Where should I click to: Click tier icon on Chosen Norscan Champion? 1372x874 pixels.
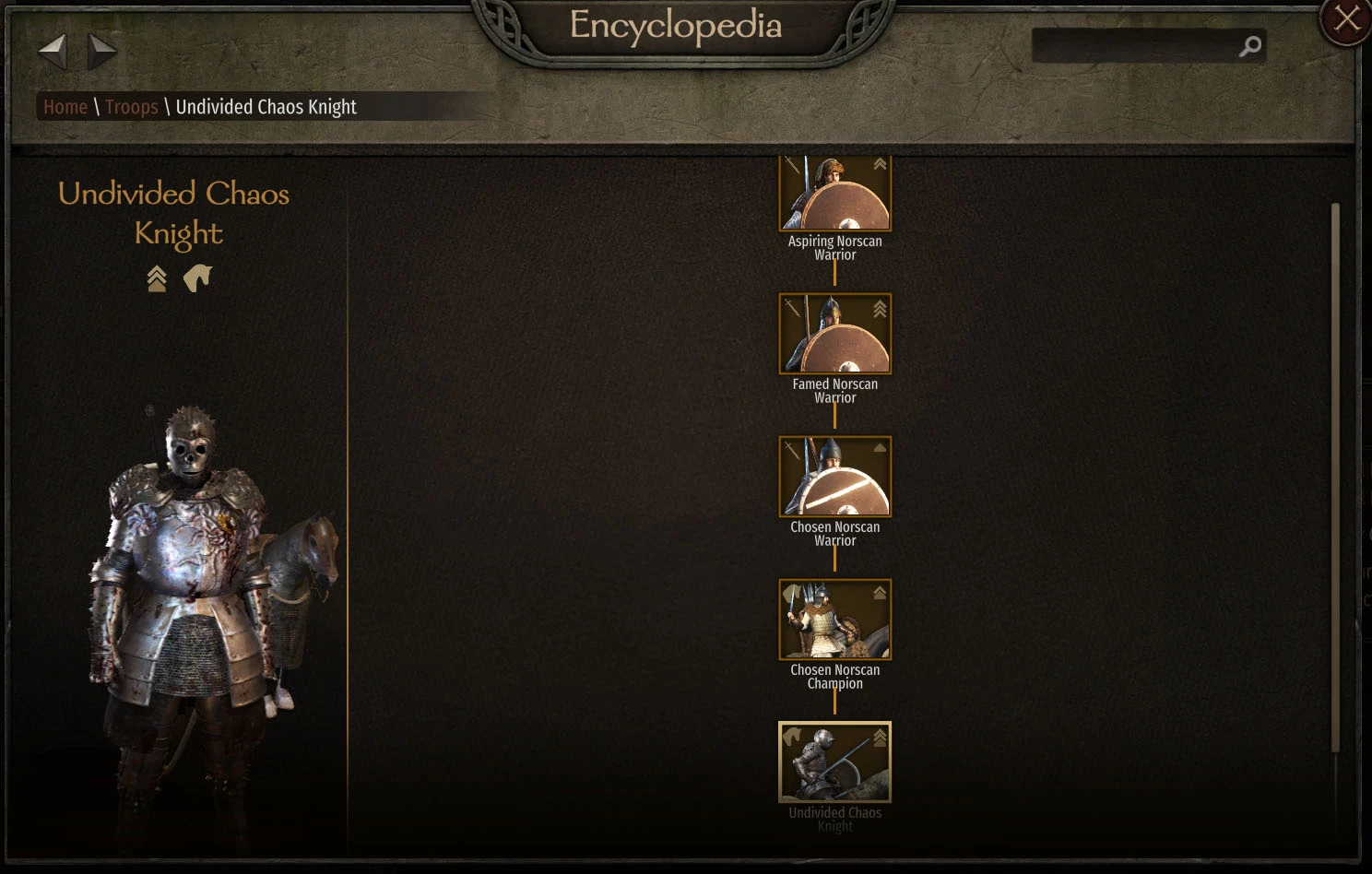pos(880,593)
